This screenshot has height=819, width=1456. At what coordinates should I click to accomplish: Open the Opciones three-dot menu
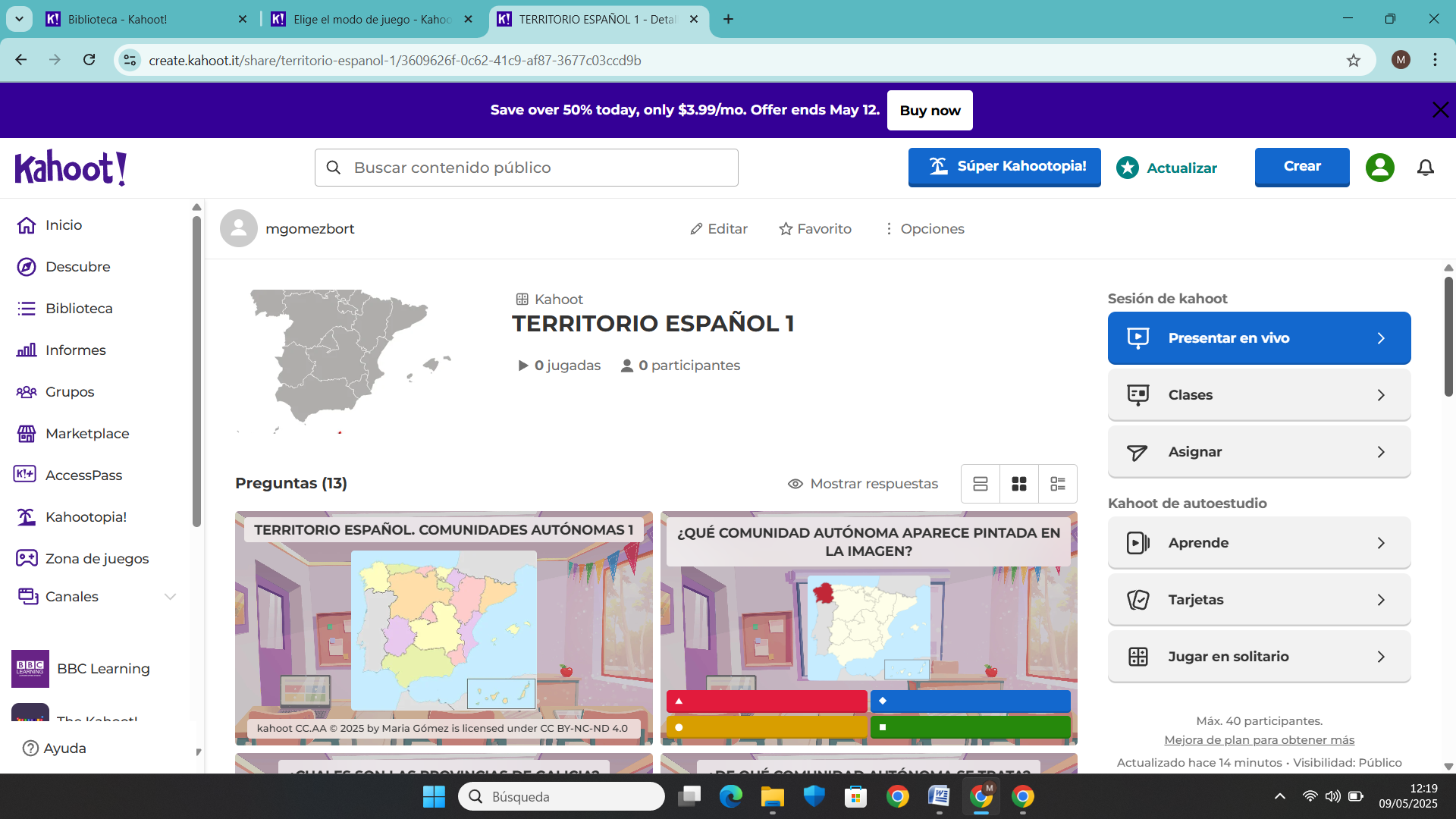(x=924, y=229)
